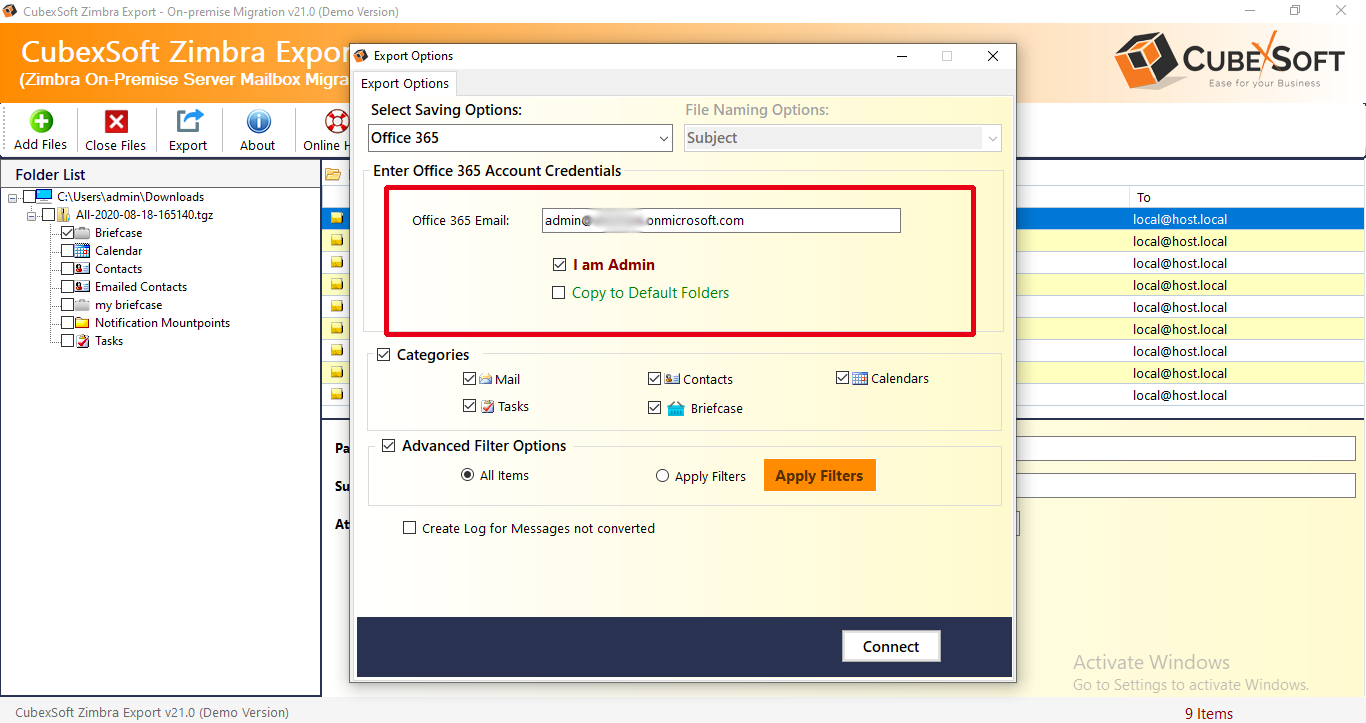Click the Contacts category card icon
The width and height of the screenshot is (1366, 723).
pyautogui.click(x=672, y=379)
